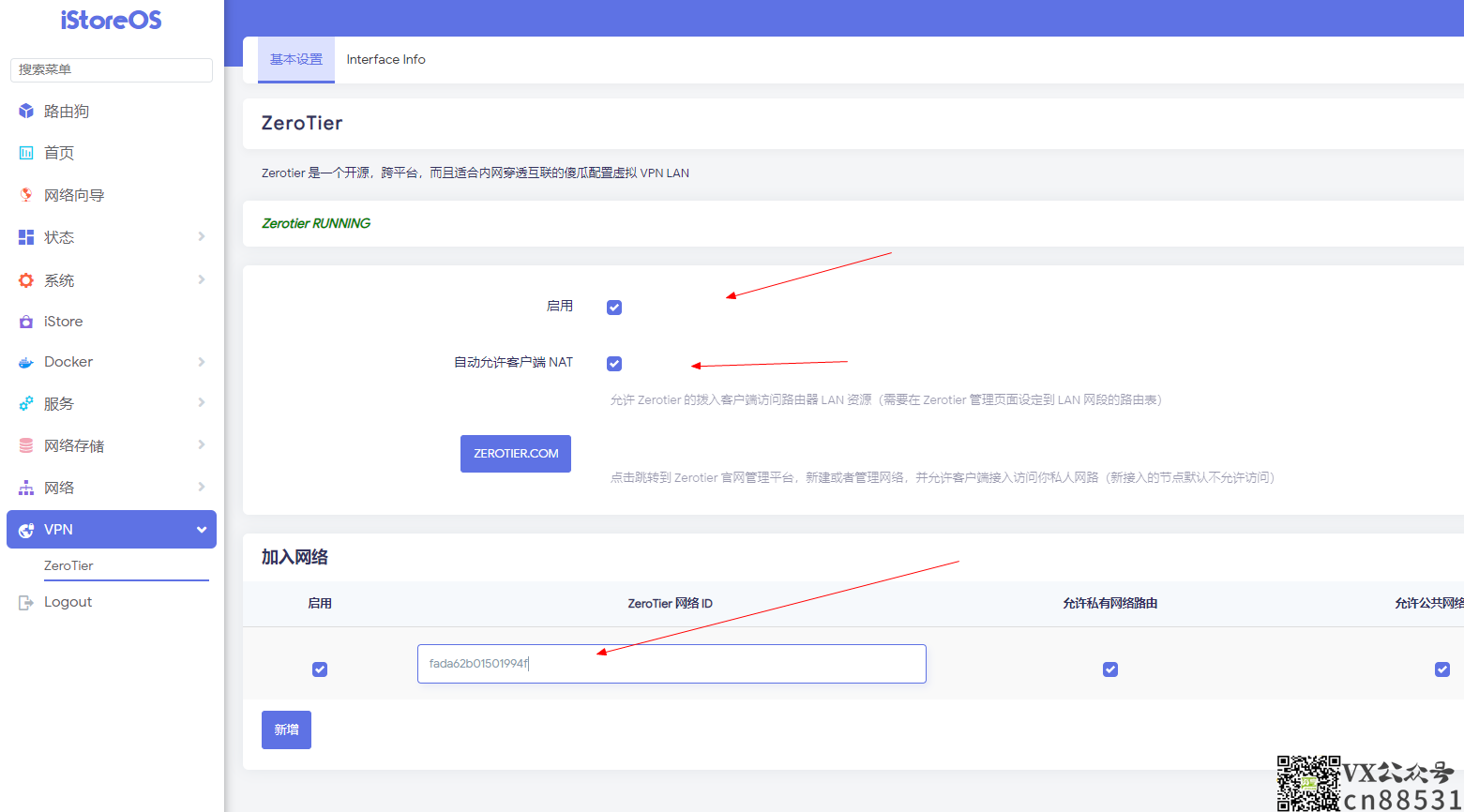Click the ZeroTier 网络 ID input field

tap(672, 664)
